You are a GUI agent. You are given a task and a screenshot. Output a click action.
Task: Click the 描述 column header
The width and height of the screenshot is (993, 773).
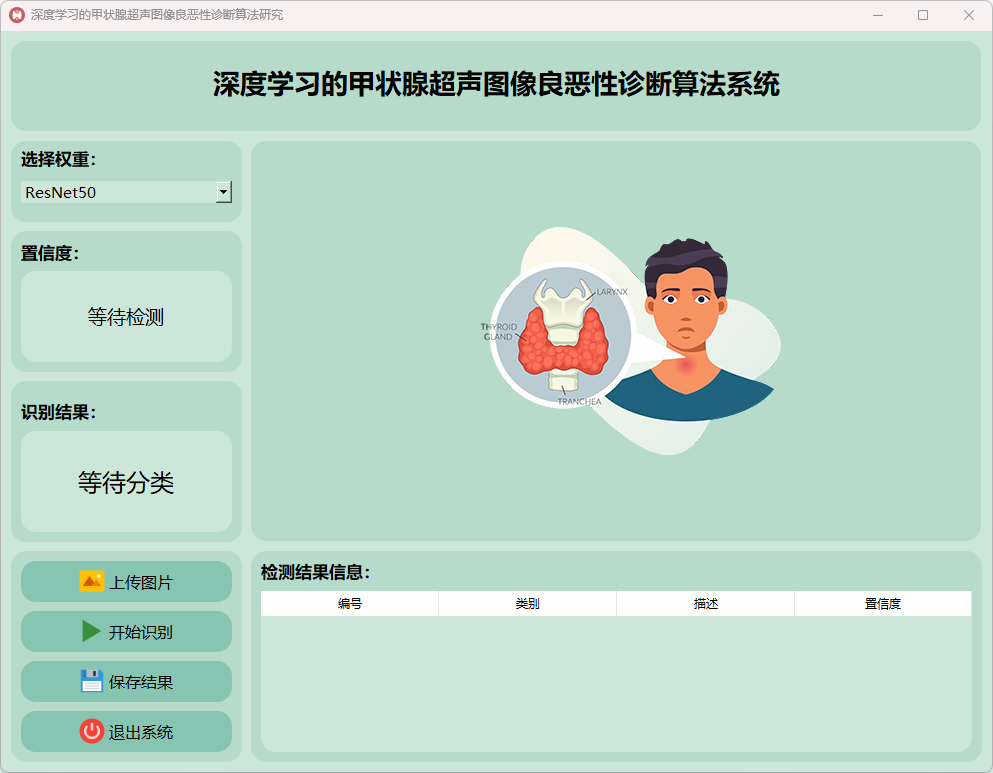[705, 604]
